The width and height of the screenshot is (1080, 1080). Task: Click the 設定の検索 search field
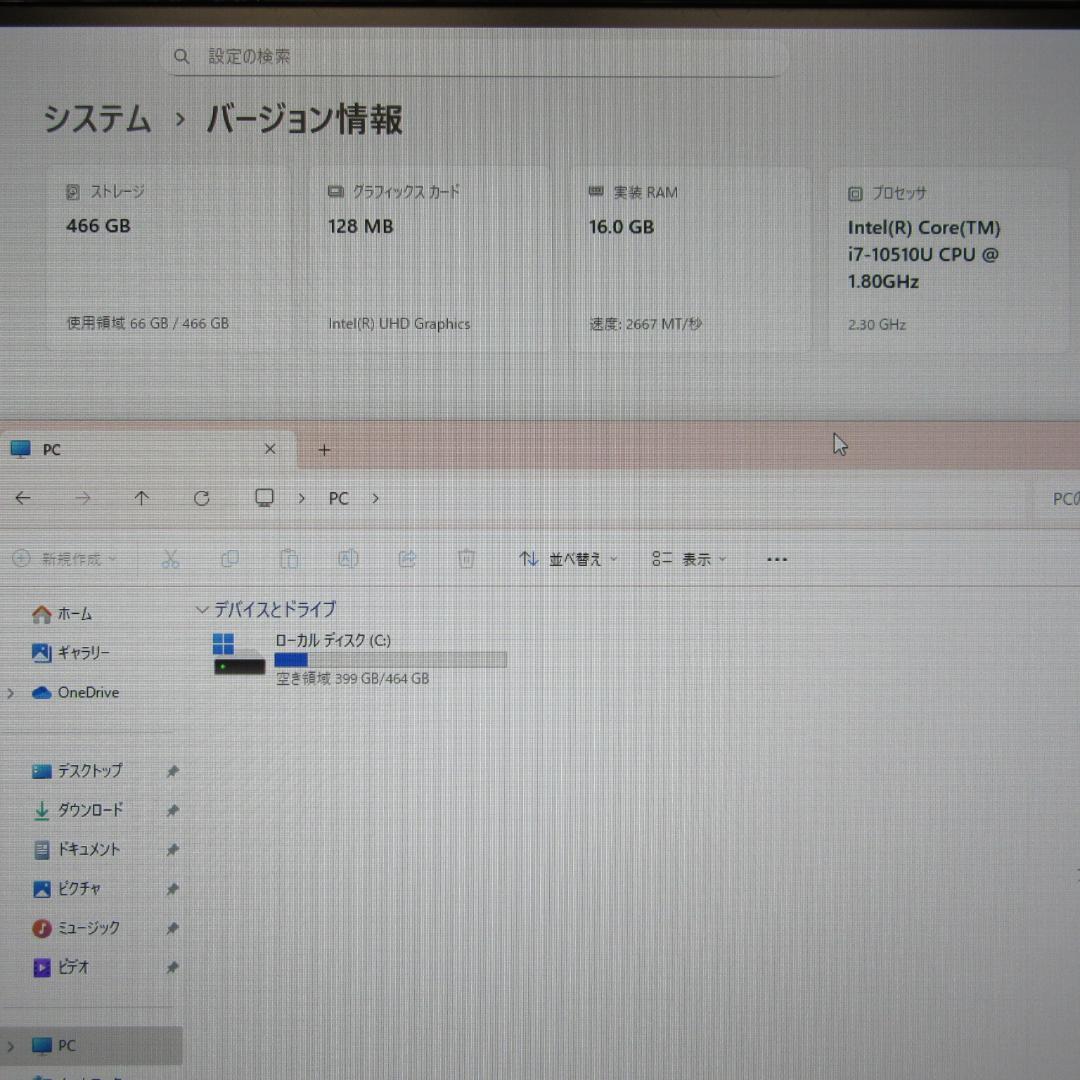pyautogui.click(x=470, y=56)
